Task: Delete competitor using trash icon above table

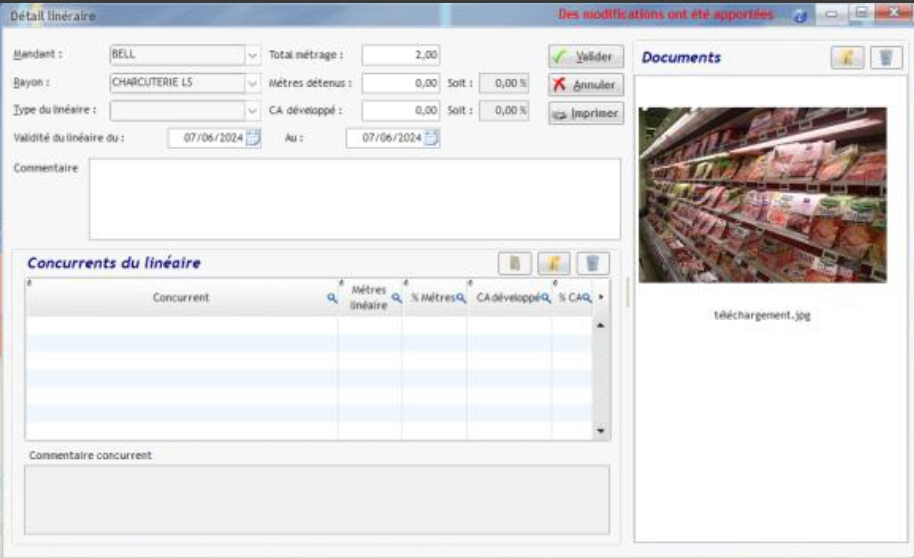Action: point(592,263)
